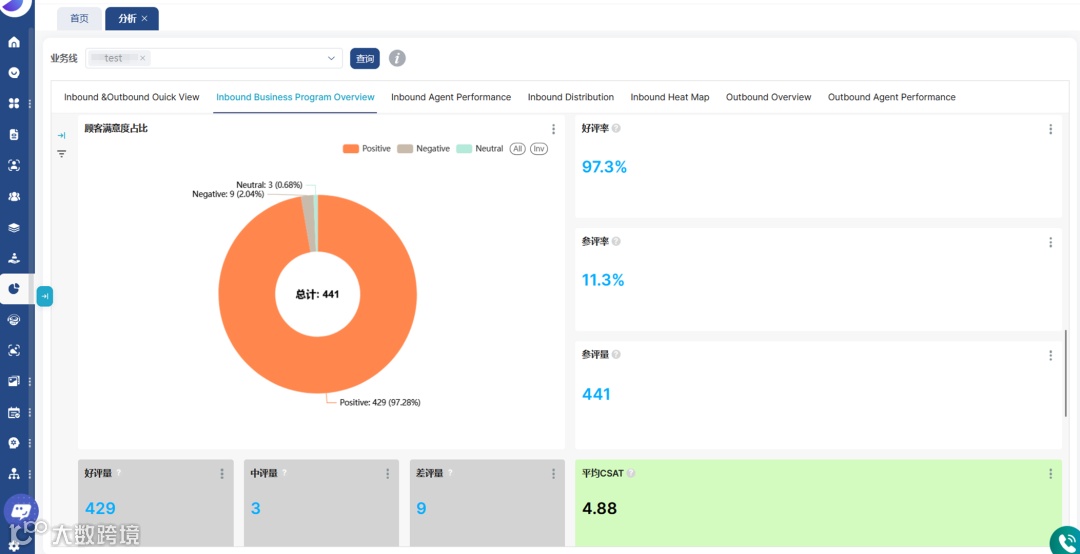Click the dashboard vertical scrollbar
The image size is (1080, 554).
[1066, 373]
